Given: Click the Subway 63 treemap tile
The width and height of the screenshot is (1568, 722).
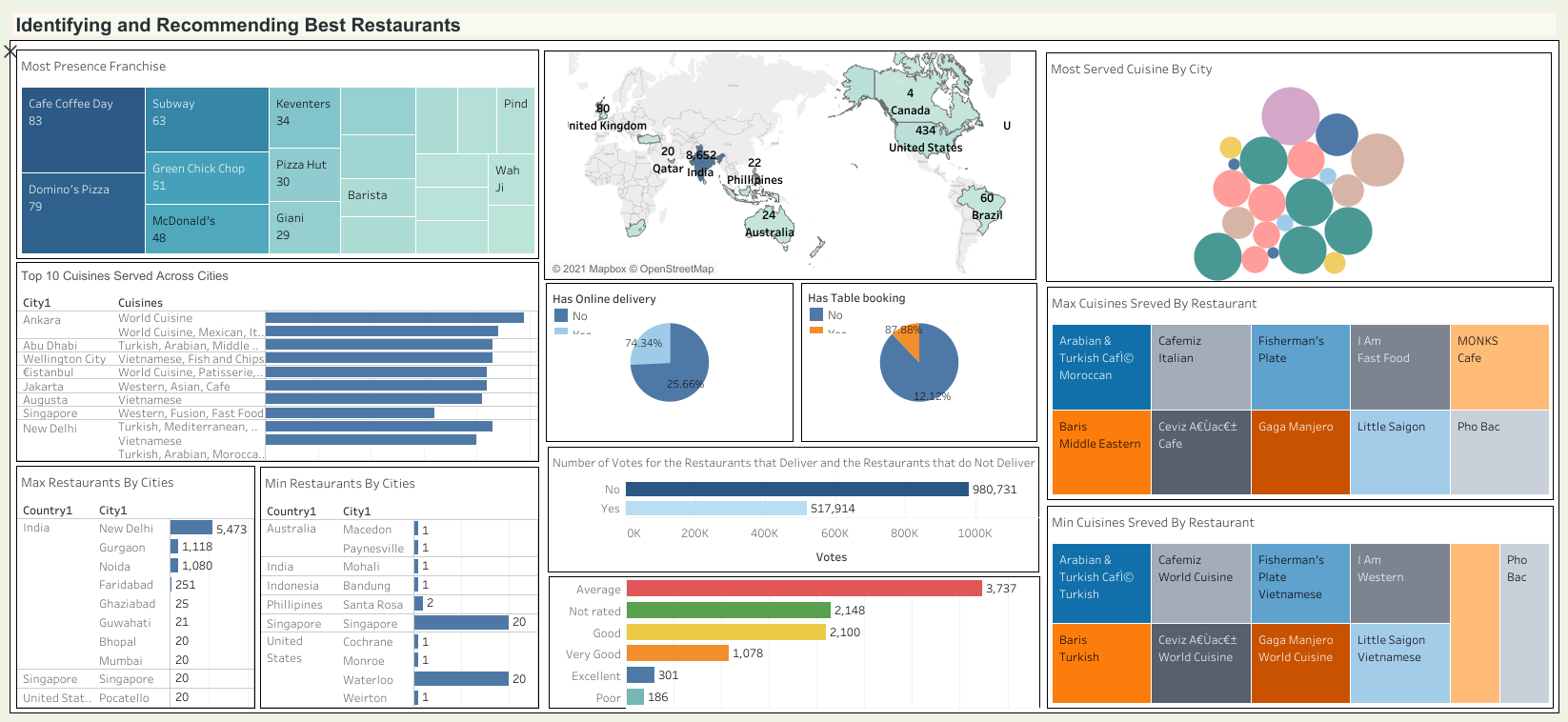Looking at the screenshot, I should tap(207, 120).
